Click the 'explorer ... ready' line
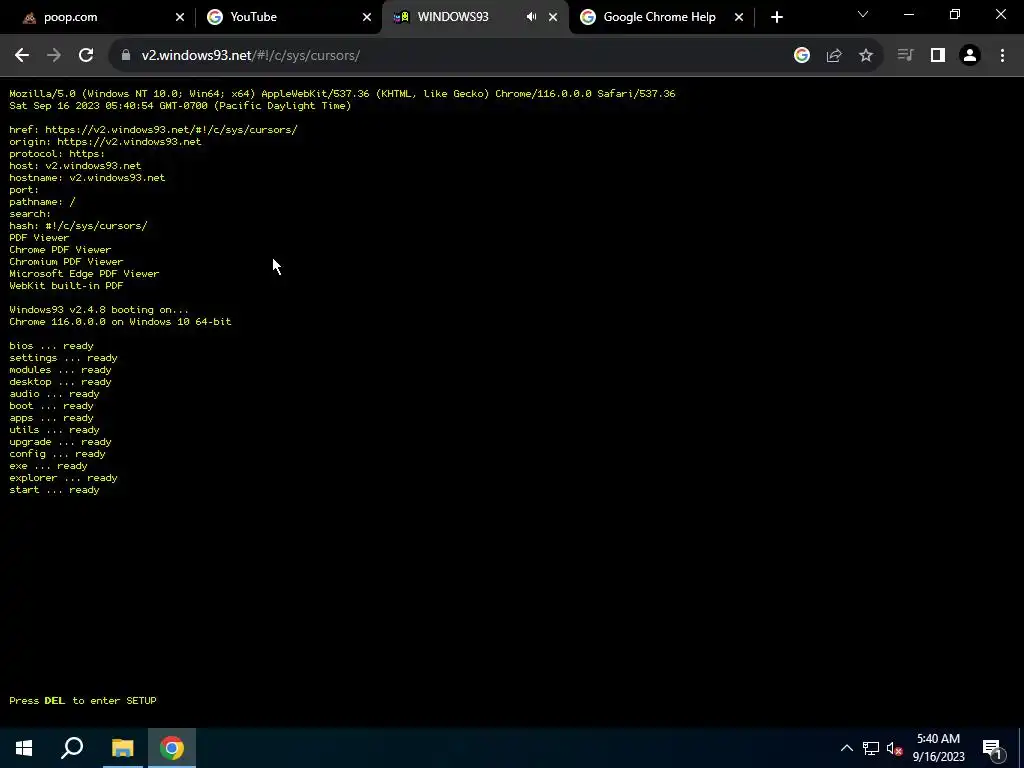1024x768 pixels. click(x=63, y=477)
